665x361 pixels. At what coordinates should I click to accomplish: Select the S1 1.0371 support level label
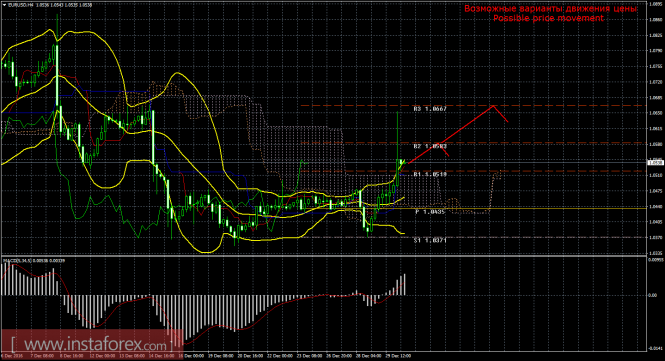coord(430,240)
